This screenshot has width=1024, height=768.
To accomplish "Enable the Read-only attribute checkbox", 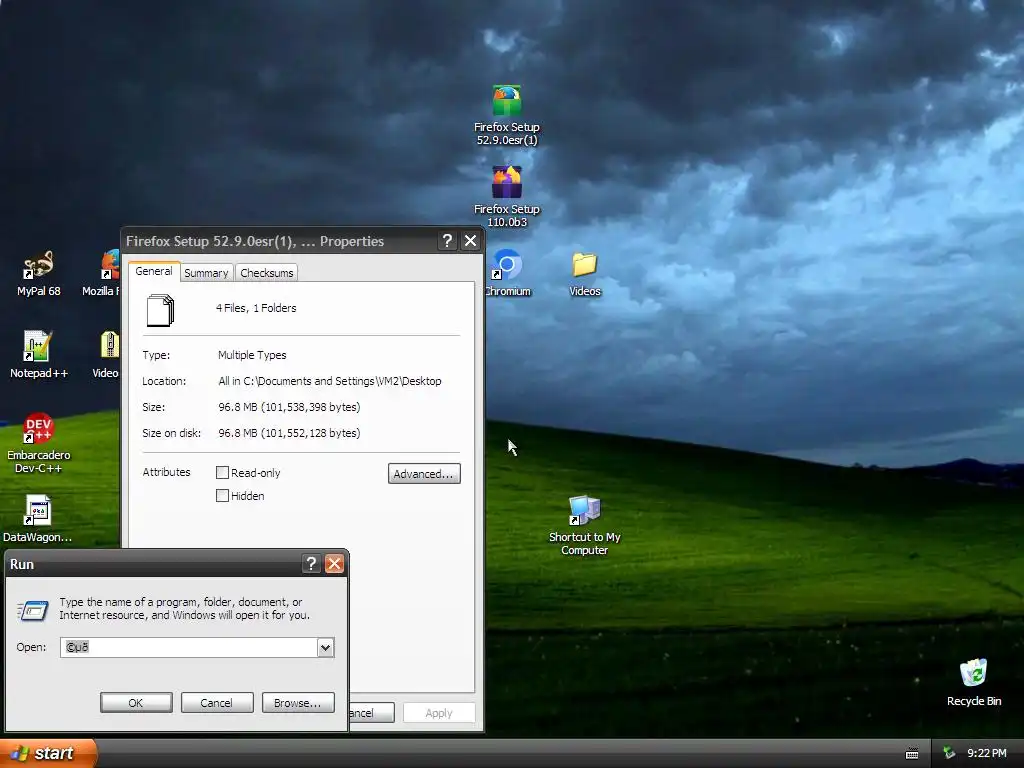I will coord(222,472).
